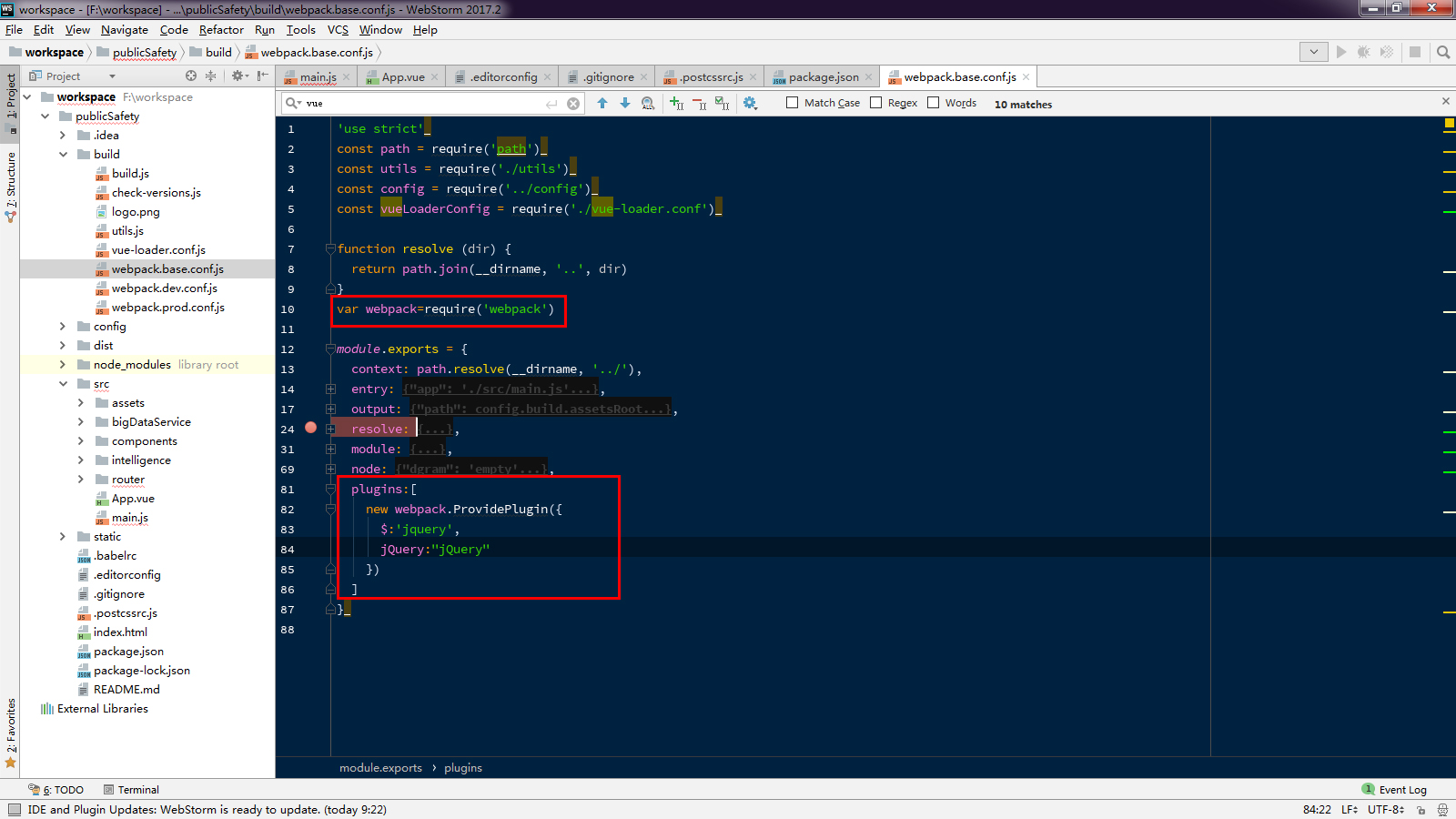Open the Project view type dropdown
This screenshot has width=1456, height=819.
(x=113, y=76)
